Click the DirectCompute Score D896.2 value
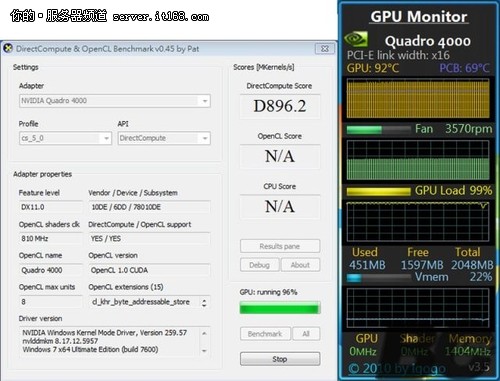This screenshot has height=381, width=500. point(280,106)
